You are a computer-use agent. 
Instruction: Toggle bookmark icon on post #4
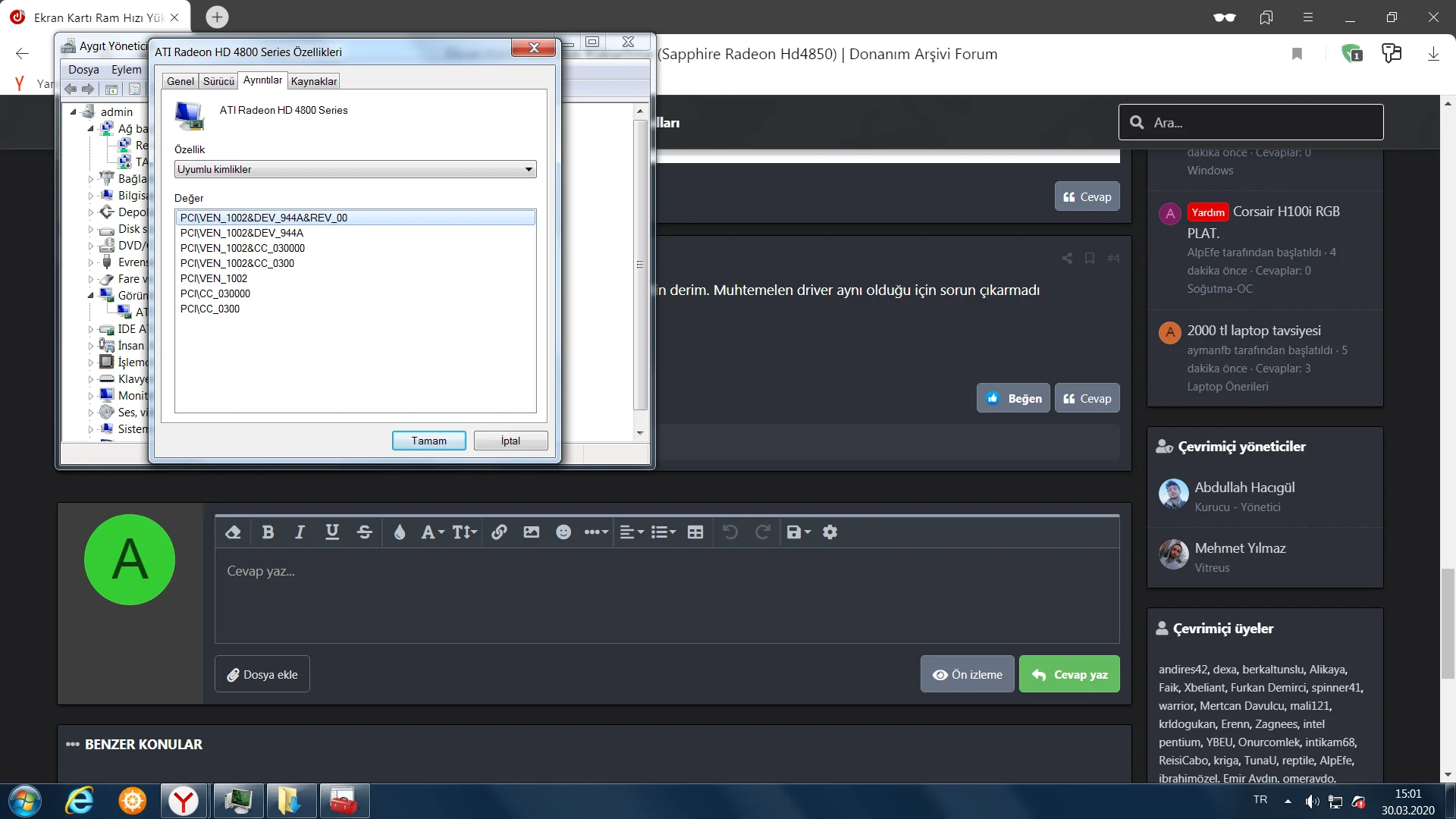1090,258
